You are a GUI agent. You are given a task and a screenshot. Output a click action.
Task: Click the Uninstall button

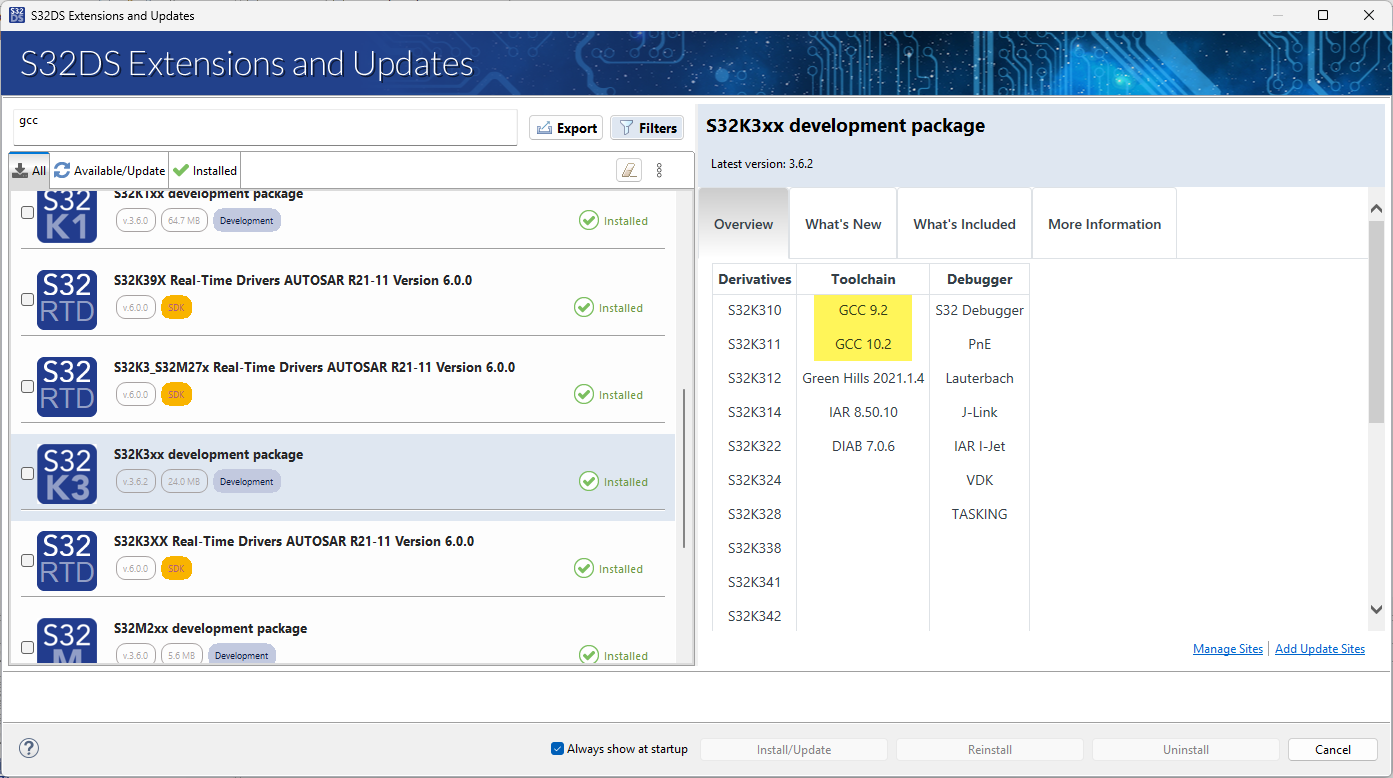tap(1186, 749)
